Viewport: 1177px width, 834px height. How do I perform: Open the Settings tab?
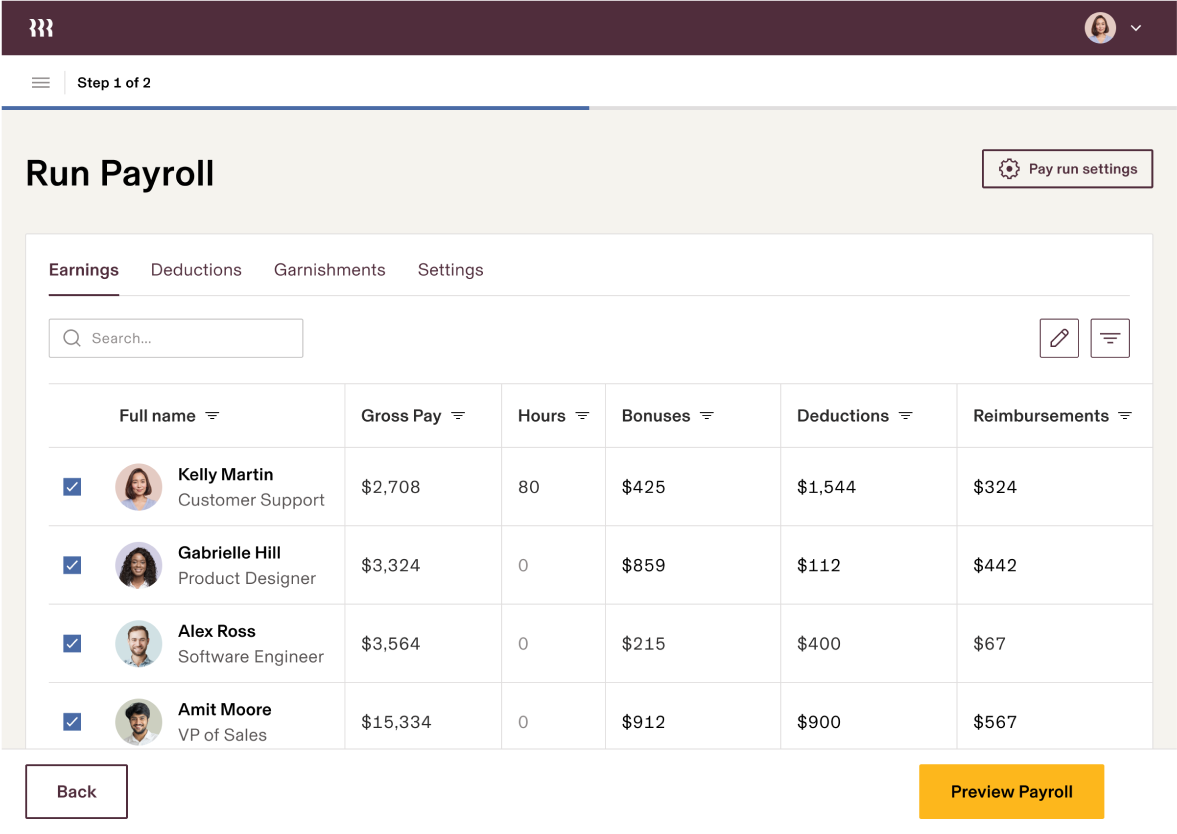tap(450, 270)
